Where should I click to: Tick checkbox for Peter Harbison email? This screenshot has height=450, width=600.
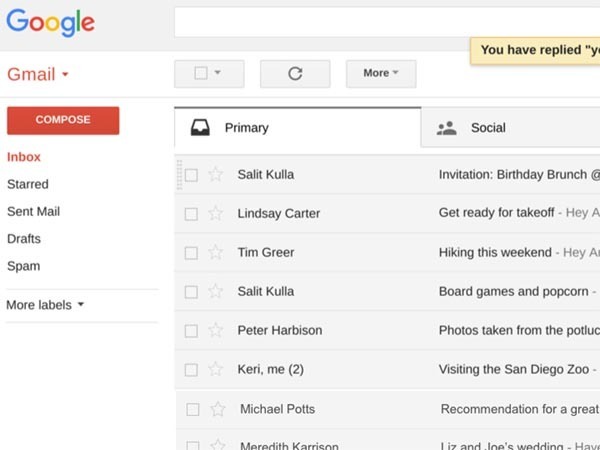[x=191, y=331]
